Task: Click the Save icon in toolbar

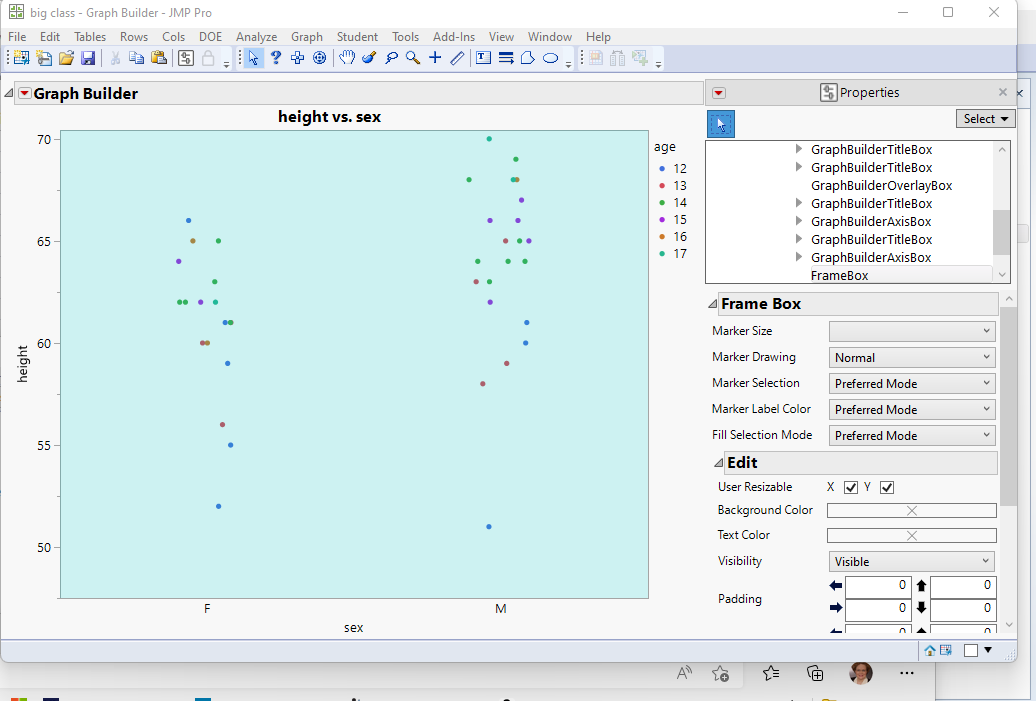Action: pos(88,58)
